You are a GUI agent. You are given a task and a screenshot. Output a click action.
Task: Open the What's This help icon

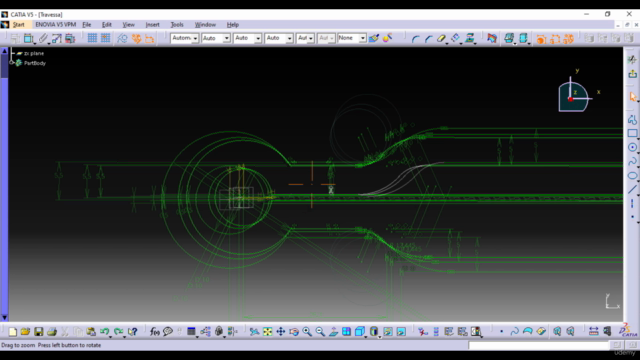[x=132, y=331]
